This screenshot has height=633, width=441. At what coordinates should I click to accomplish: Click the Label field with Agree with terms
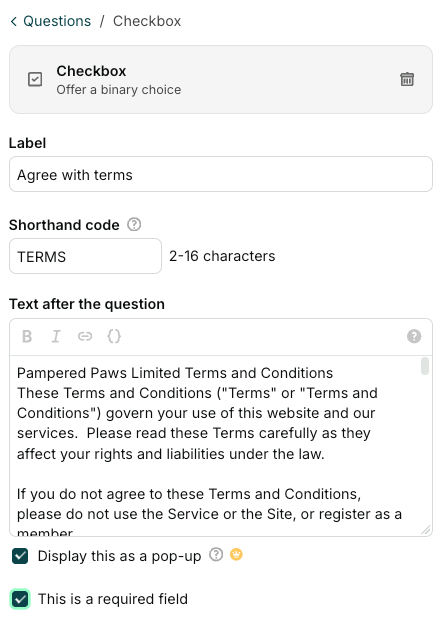tap(221, 174)
